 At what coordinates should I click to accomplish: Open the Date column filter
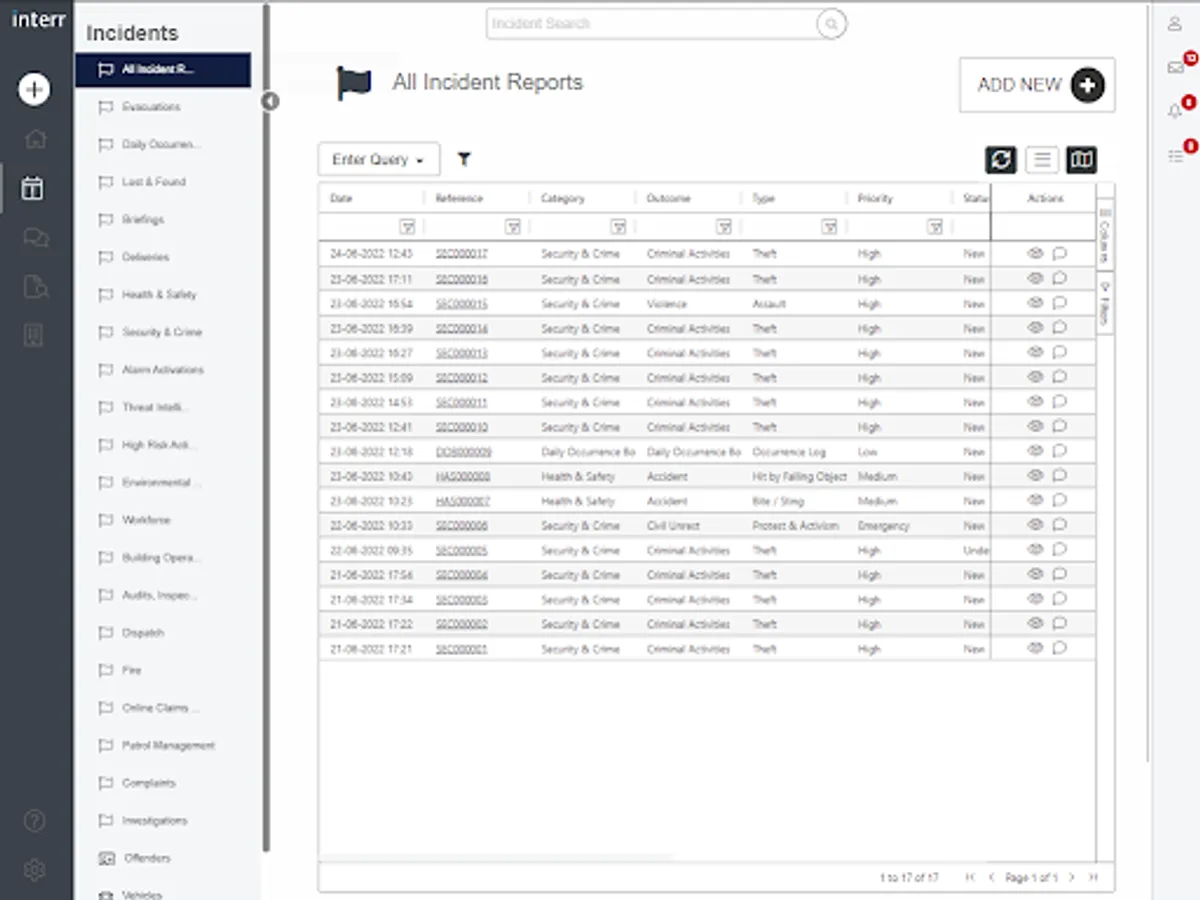(x=407, y=227)
